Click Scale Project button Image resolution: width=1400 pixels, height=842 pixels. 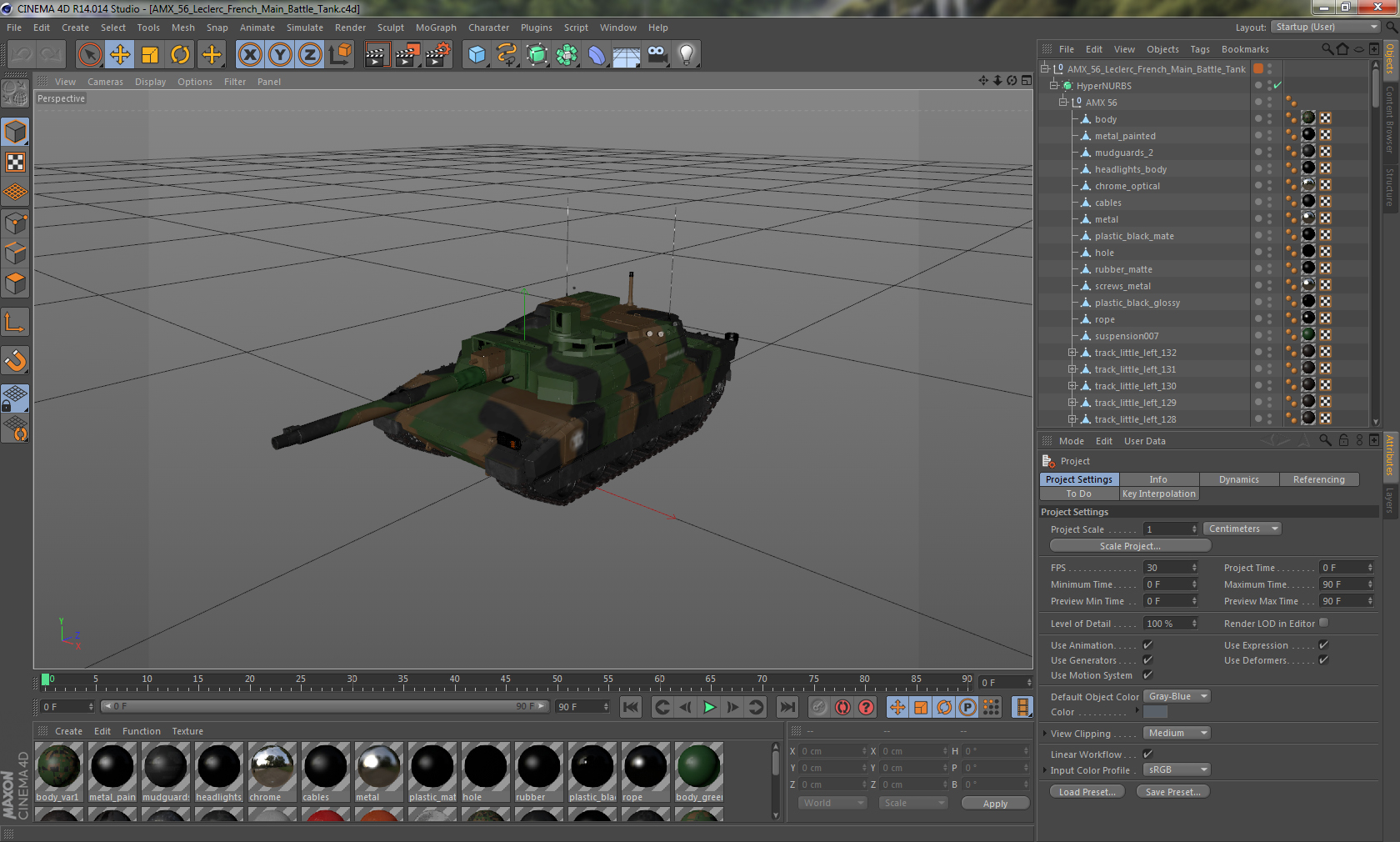(x=1130, y=546)
